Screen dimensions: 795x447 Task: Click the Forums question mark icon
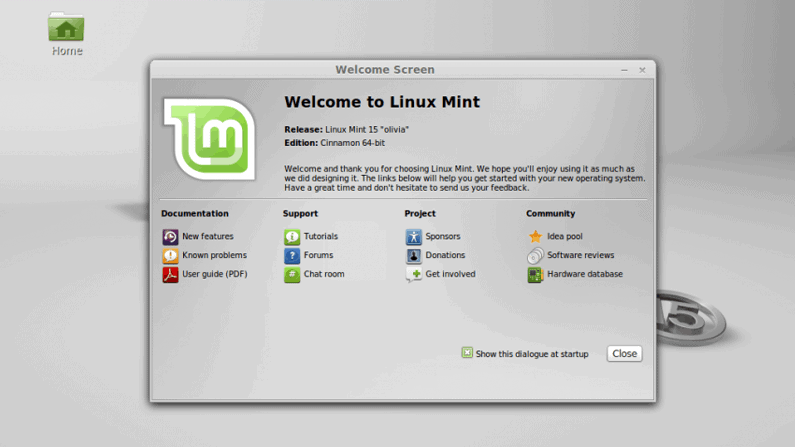292,255
